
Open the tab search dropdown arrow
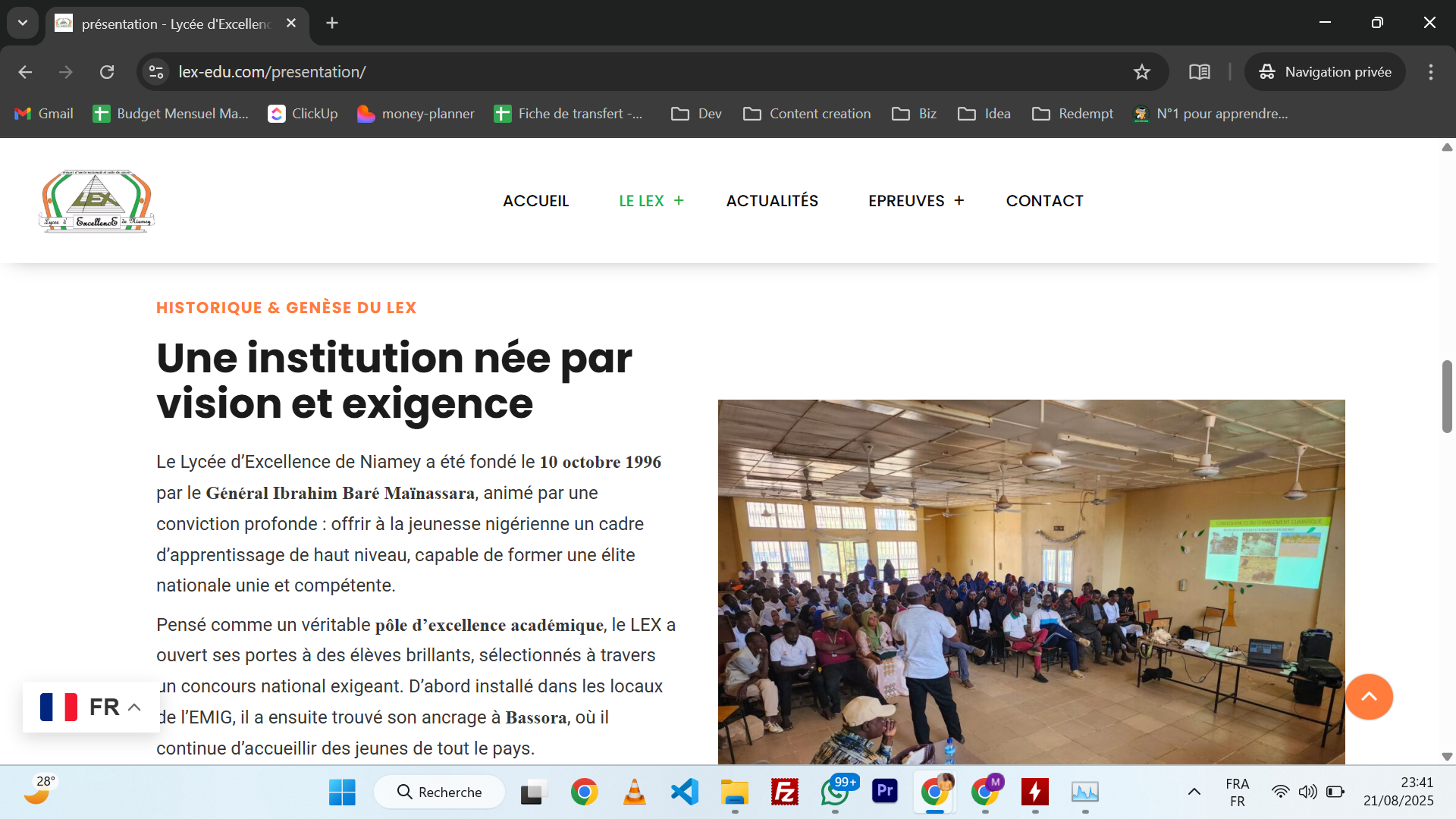(23, 23)
